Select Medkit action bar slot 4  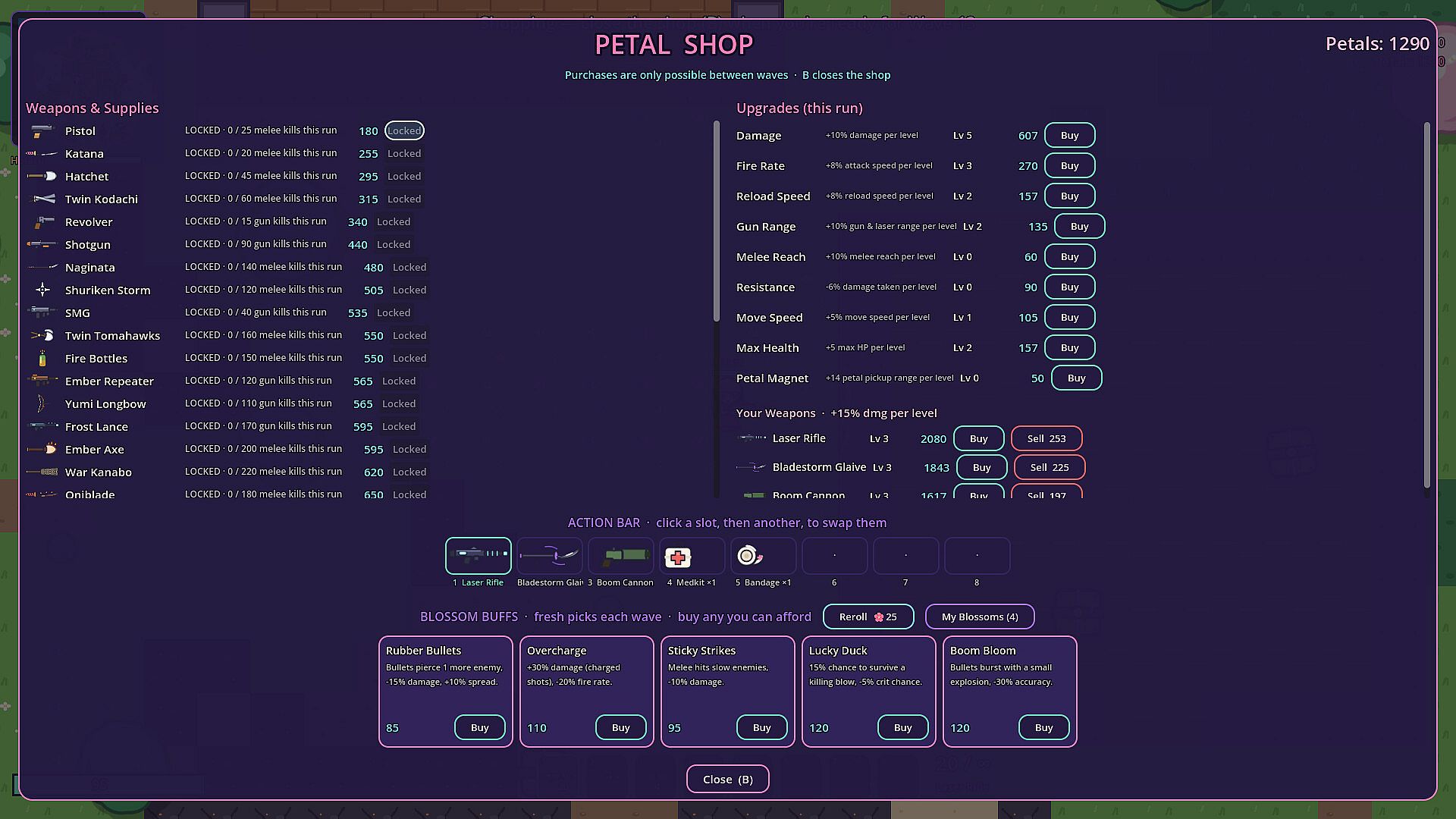tap(692, 556)
